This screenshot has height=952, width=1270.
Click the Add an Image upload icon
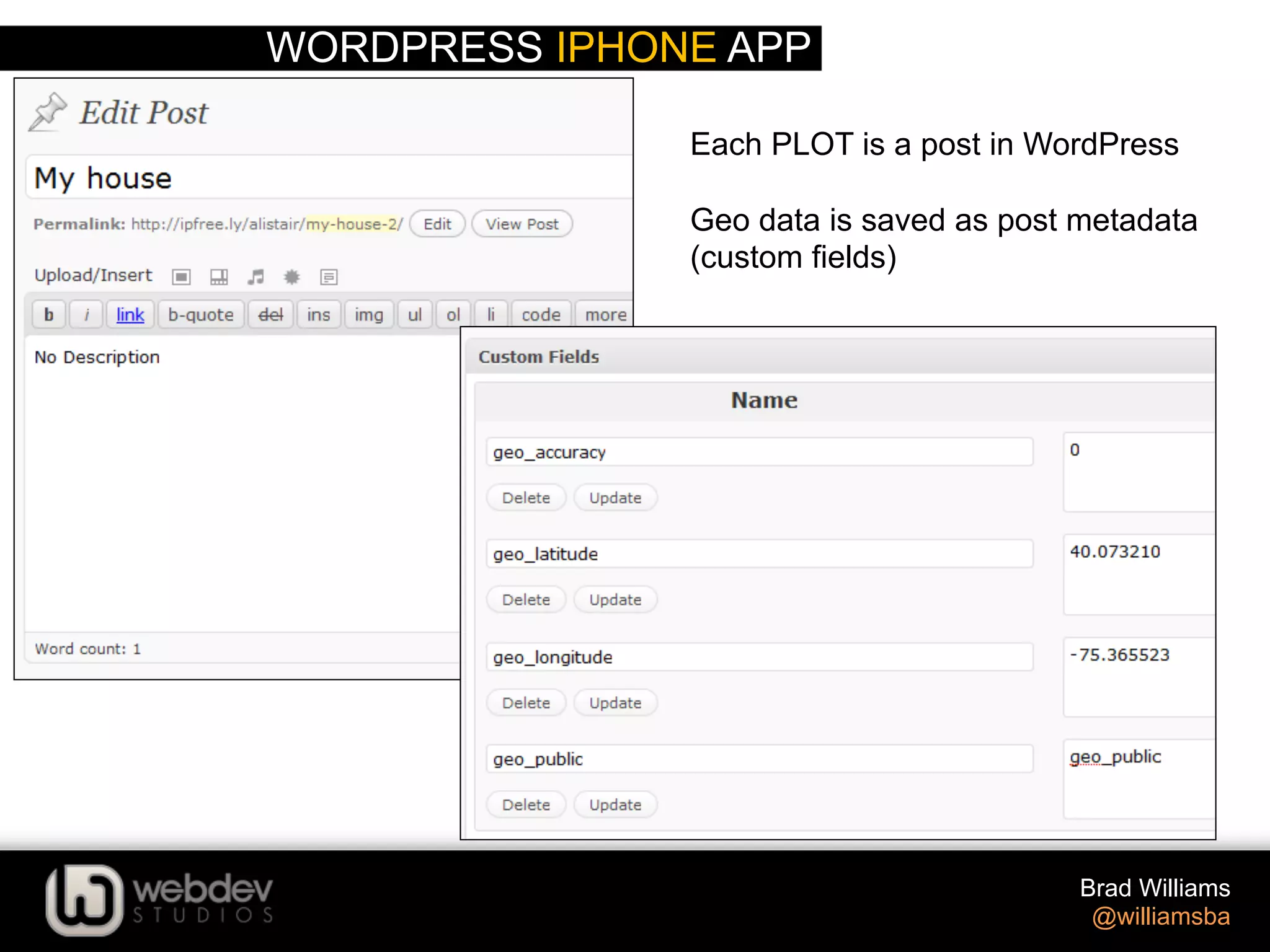coord(181,277)
